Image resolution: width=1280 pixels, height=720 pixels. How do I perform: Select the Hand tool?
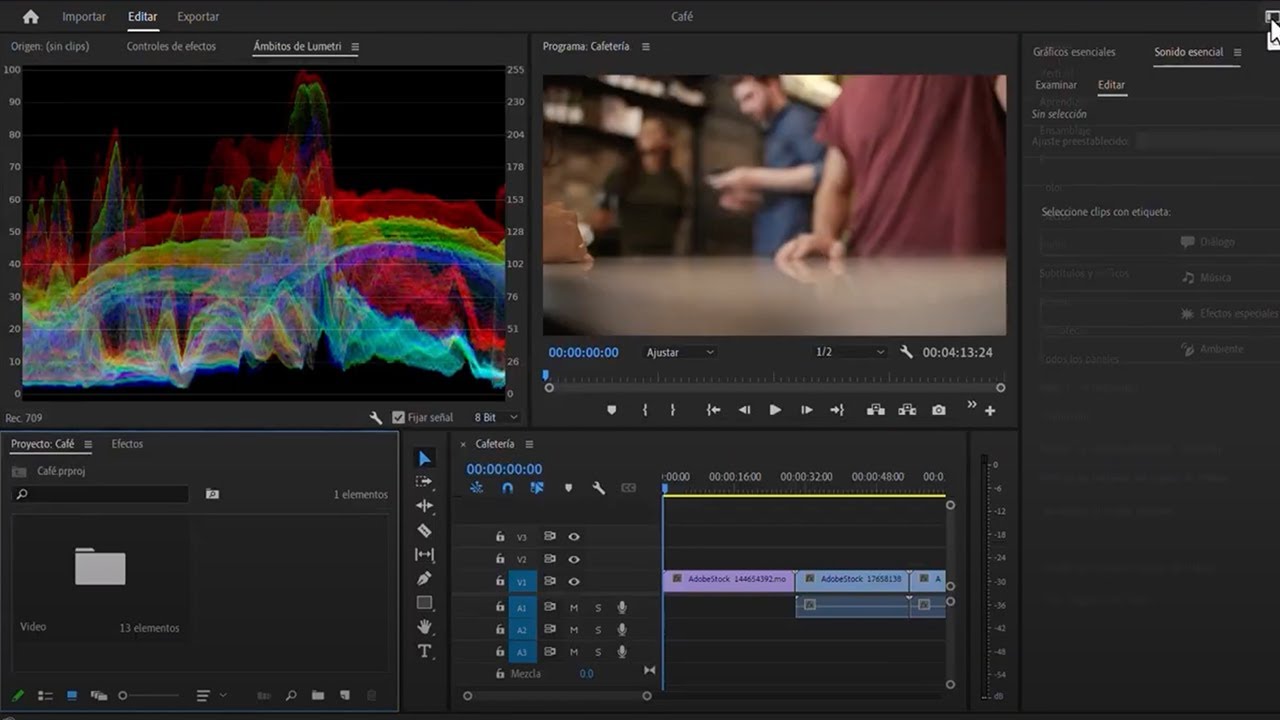[424, 627]
